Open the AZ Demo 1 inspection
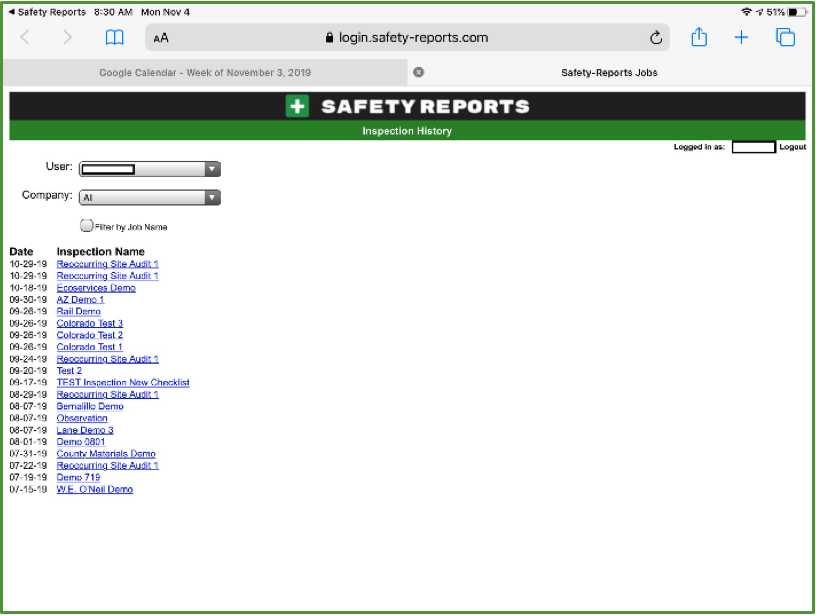816x615 pixels. coord(81,300)
